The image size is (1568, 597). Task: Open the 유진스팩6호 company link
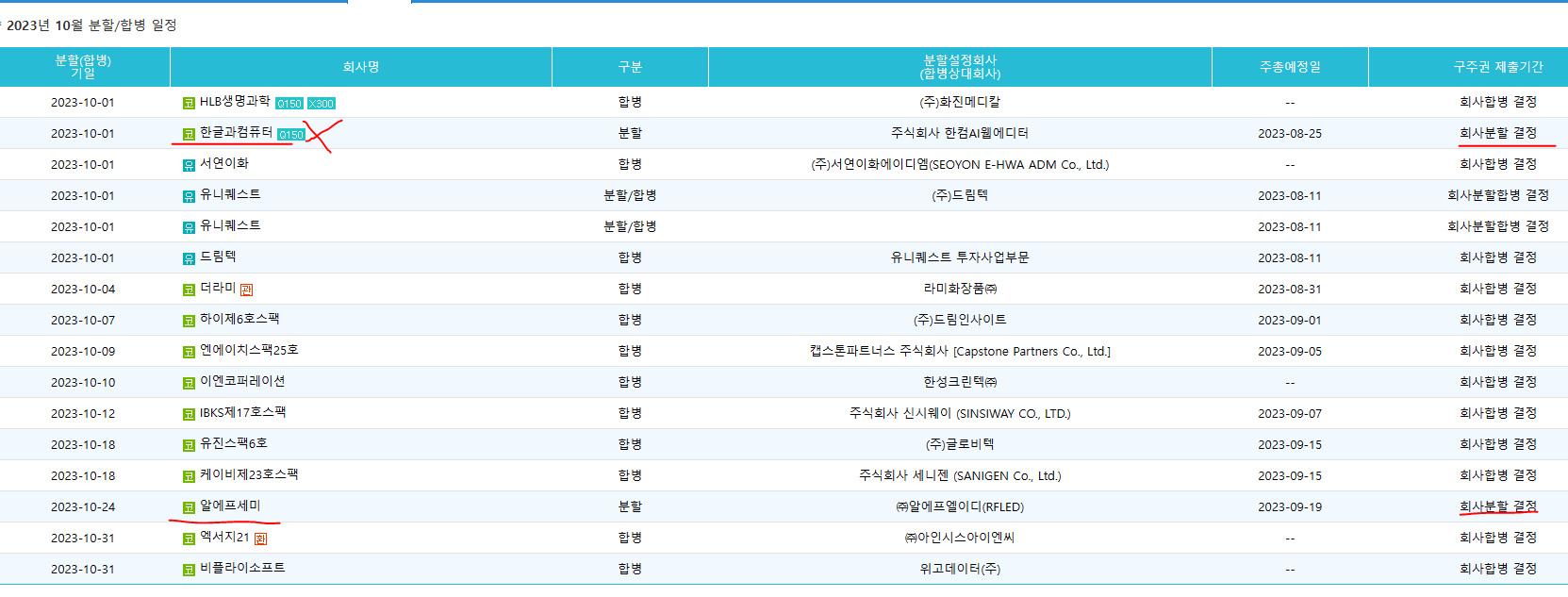234,443
